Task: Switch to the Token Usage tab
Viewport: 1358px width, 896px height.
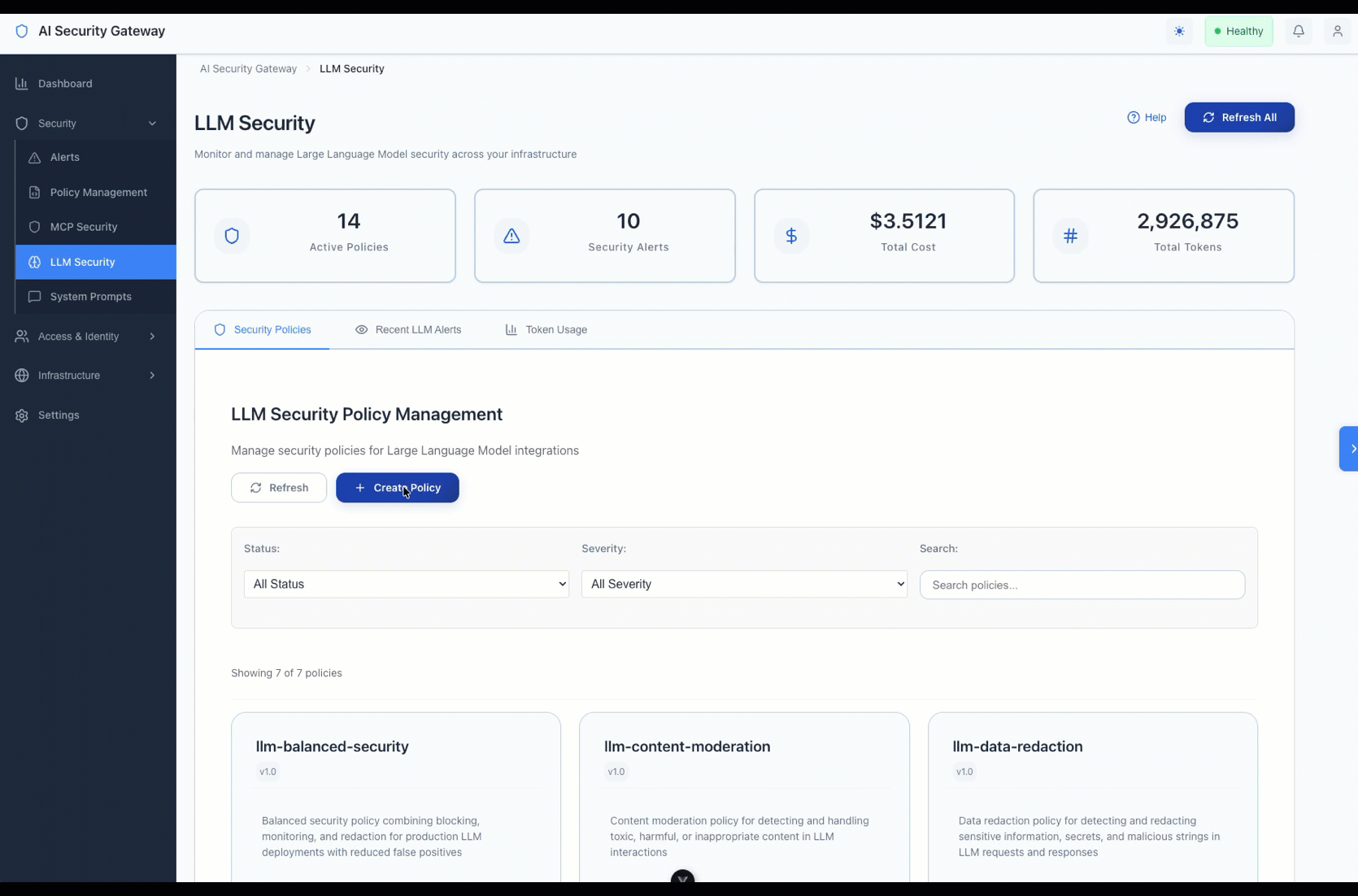Action: click(x=556, y=329)
